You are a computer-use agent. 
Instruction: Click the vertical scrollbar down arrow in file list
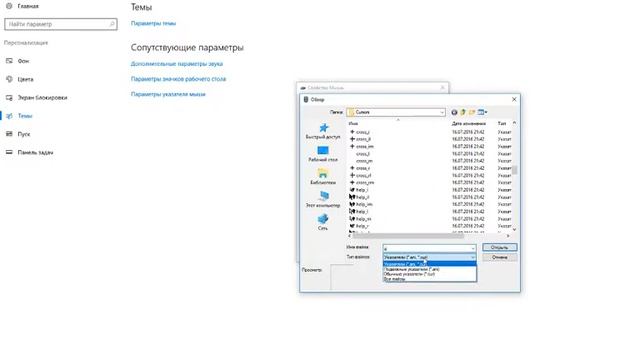pyautogui.click(x=514, y=229)
